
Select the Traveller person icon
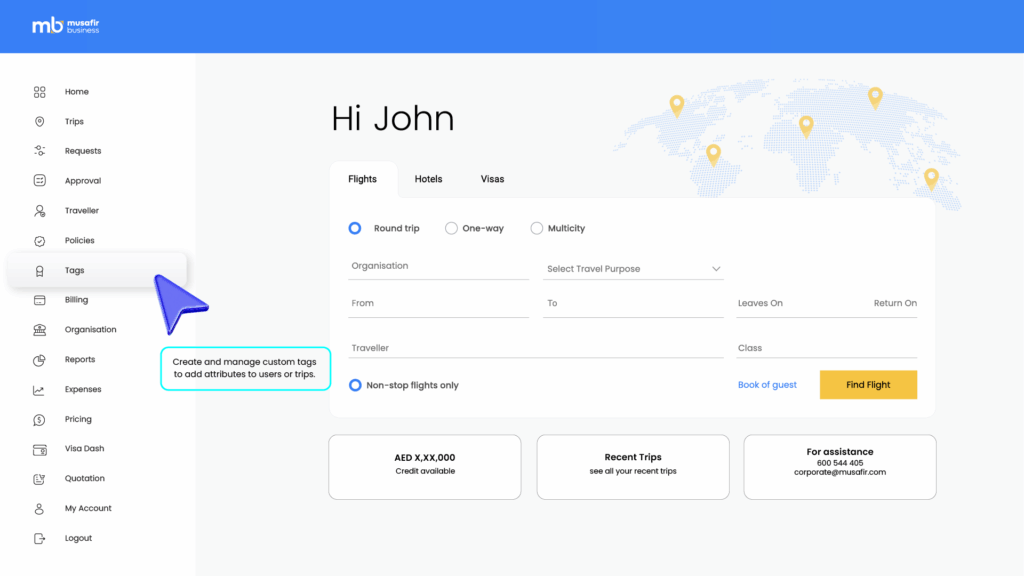pos(40,211)
